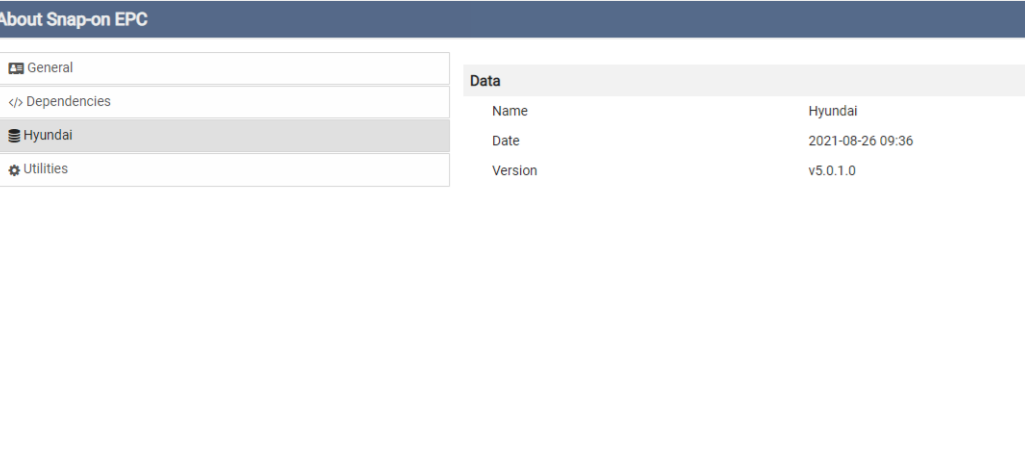The image size is (1025, 464).
Task: Click the Name field label
Action: pyautogui.click(x=509, y=111)
